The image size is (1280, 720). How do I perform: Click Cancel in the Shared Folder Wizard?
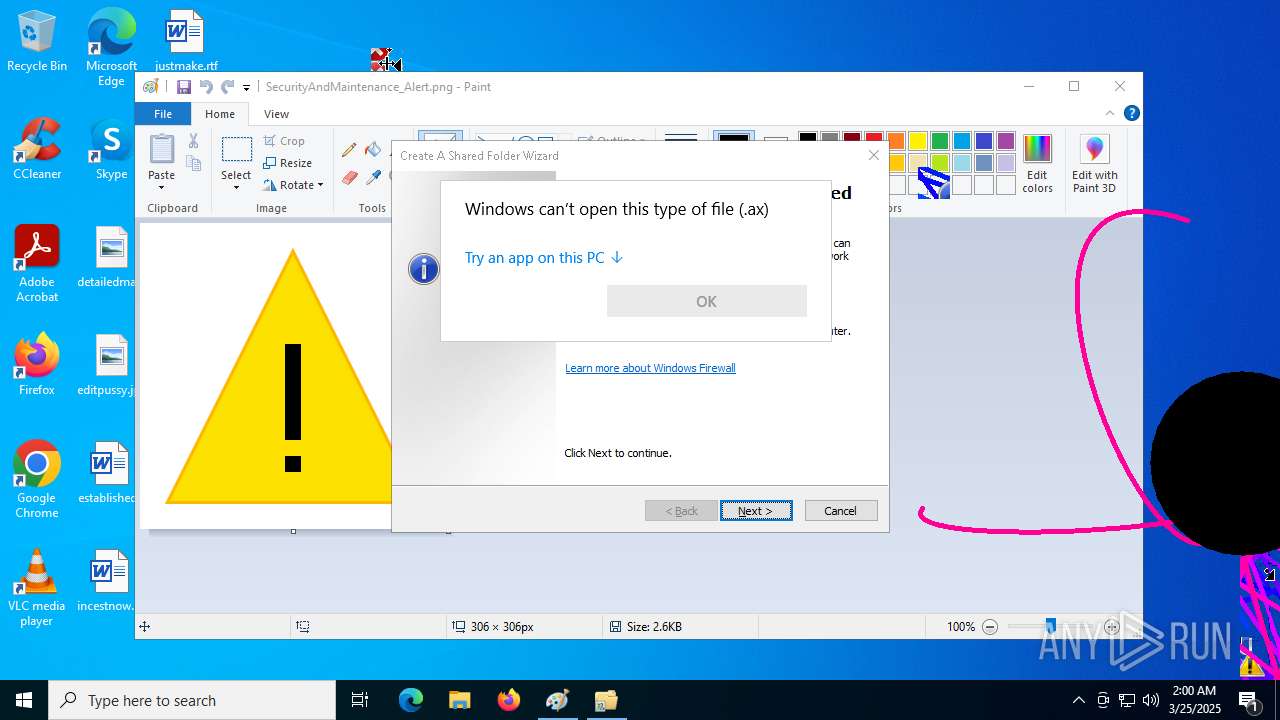point(840,511)
